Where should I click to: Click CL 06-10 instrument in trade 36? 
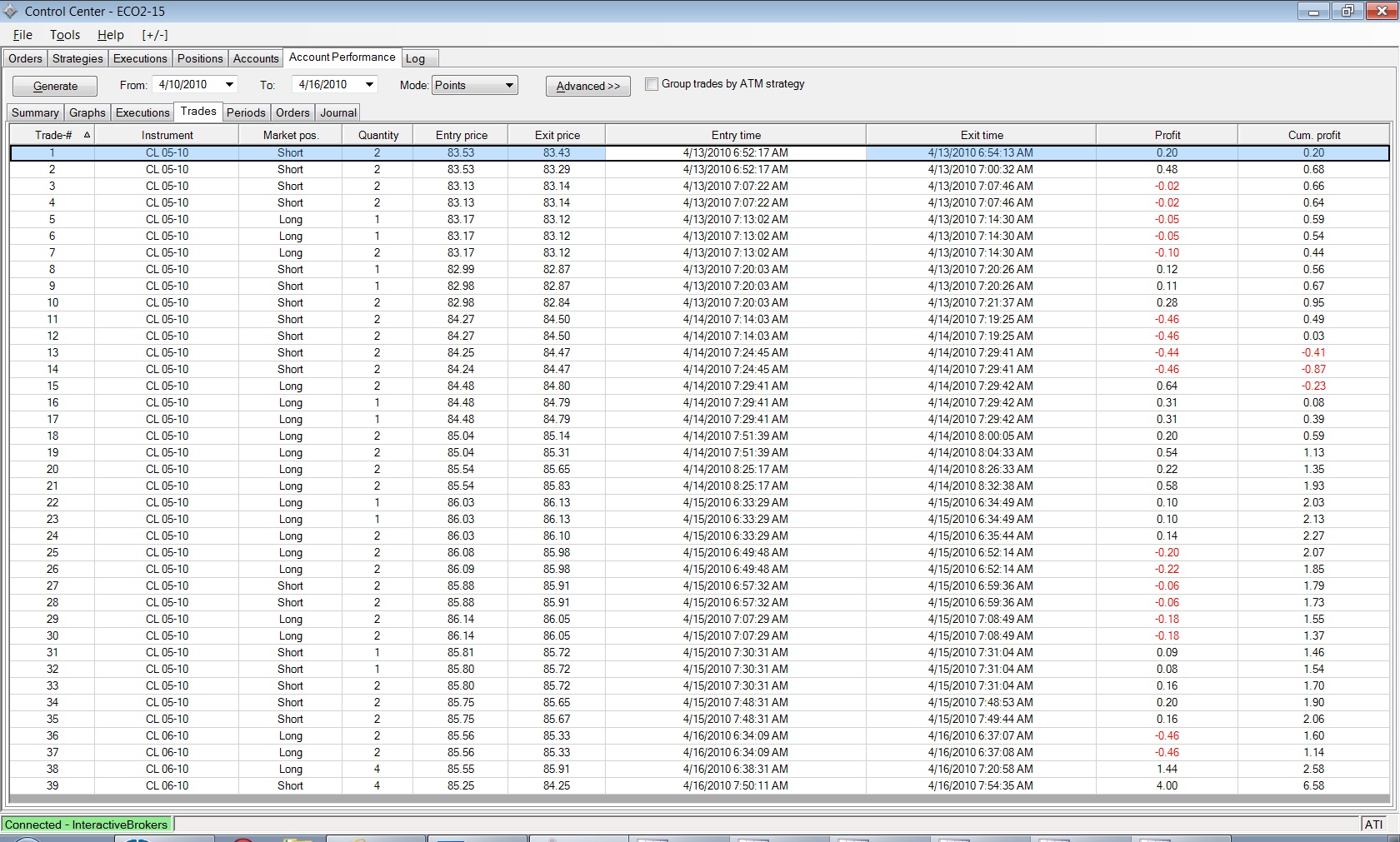[x=167, y=735]
